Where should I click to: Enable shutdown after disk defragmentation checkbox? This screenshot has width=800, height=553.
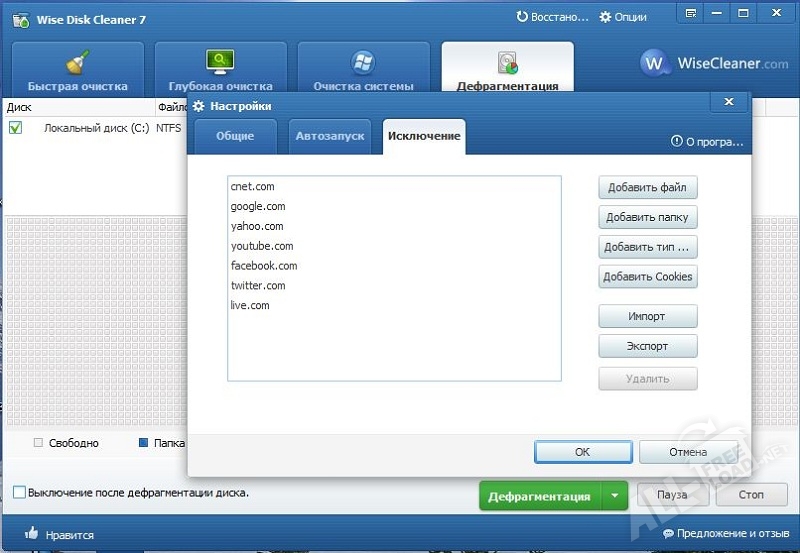(x=20, y=492)
